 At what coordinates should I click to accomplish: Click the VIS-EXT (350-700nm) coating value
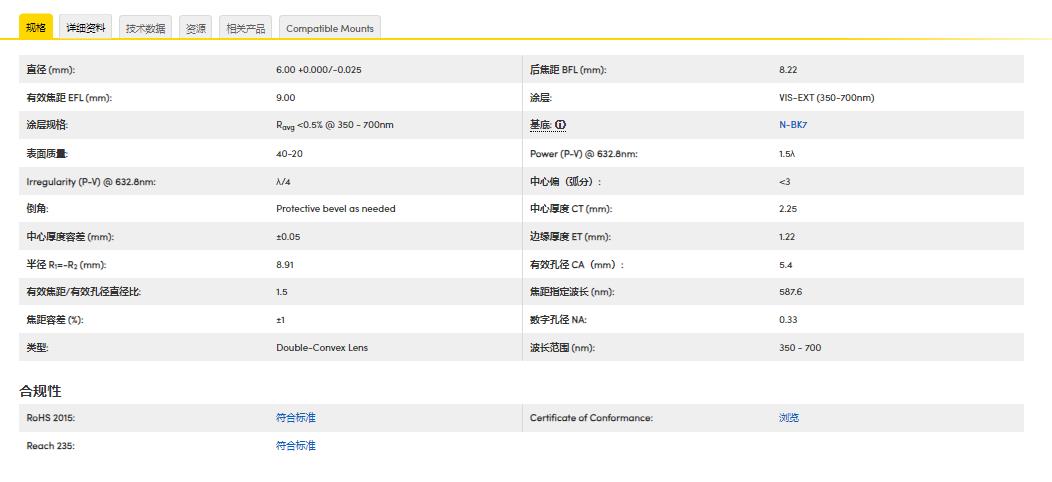tap(826, 98)
